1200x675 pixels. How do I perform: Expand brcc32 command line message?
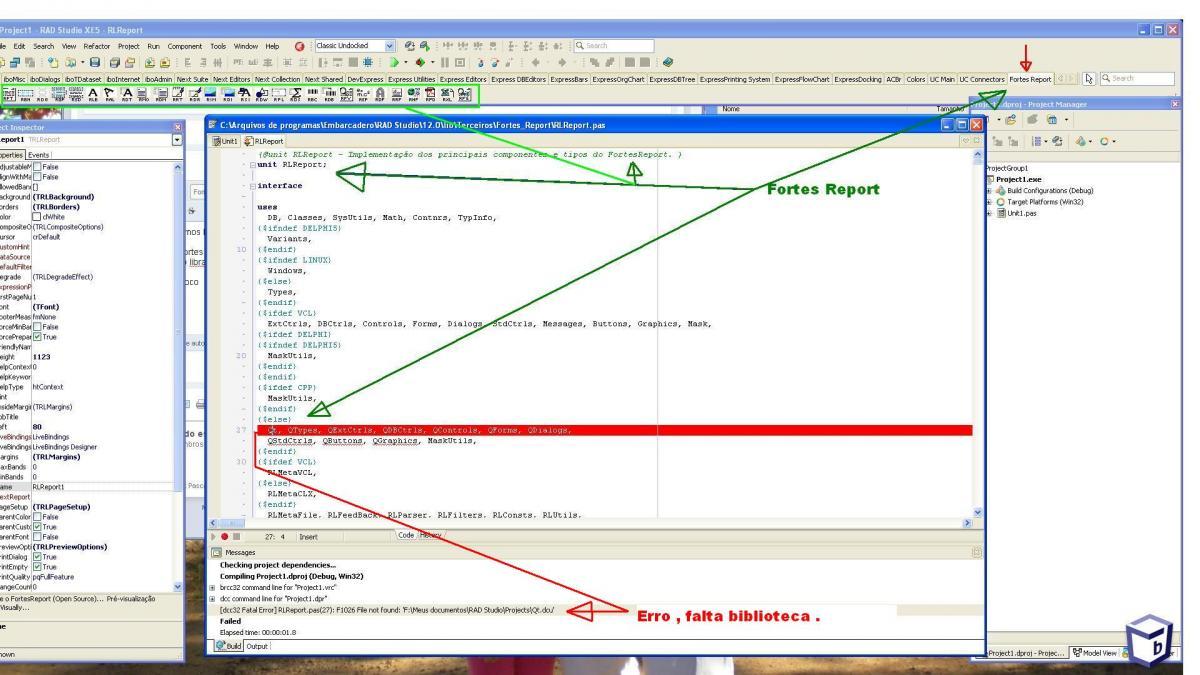(213, 589)
